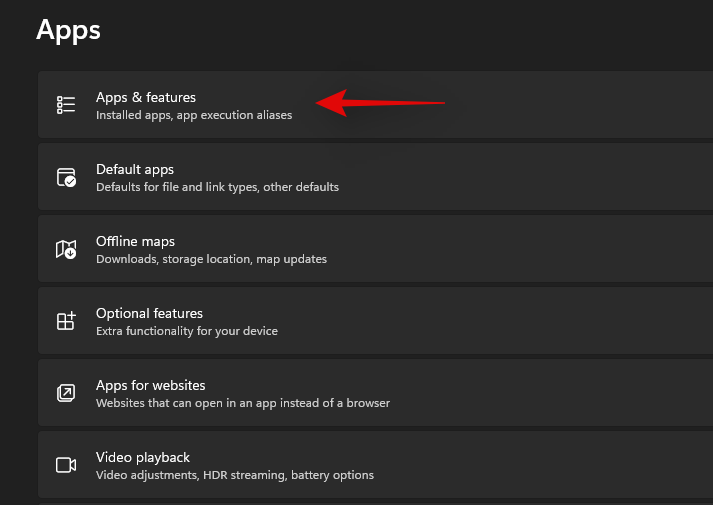Viewport: 713px width, 505px height.
Task: Click the Apps & features list icon
Action: pos(66,105)
